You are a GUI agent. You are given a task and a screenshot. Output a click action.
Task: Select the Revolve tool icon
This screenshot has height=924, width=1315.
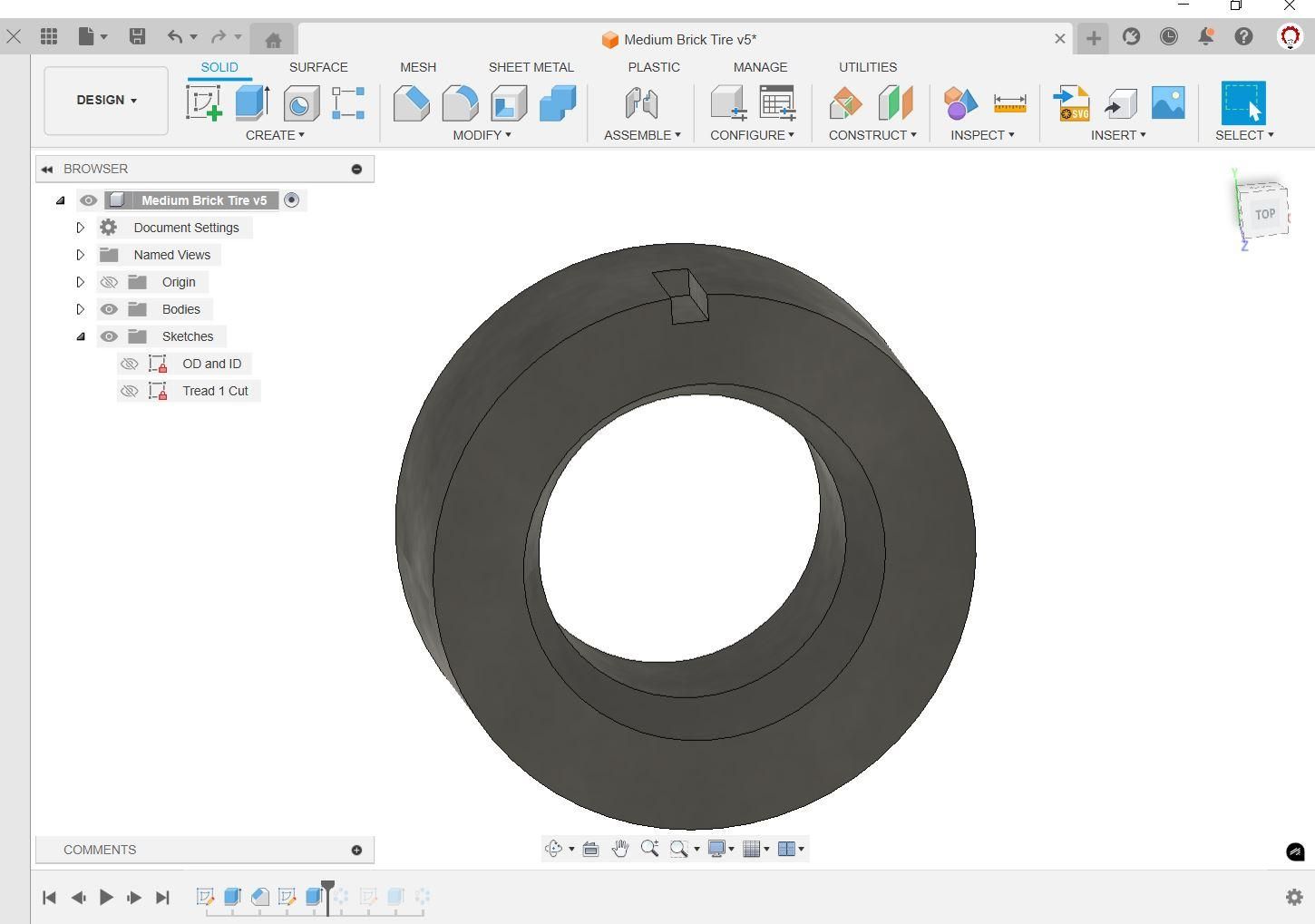point(301,102)
